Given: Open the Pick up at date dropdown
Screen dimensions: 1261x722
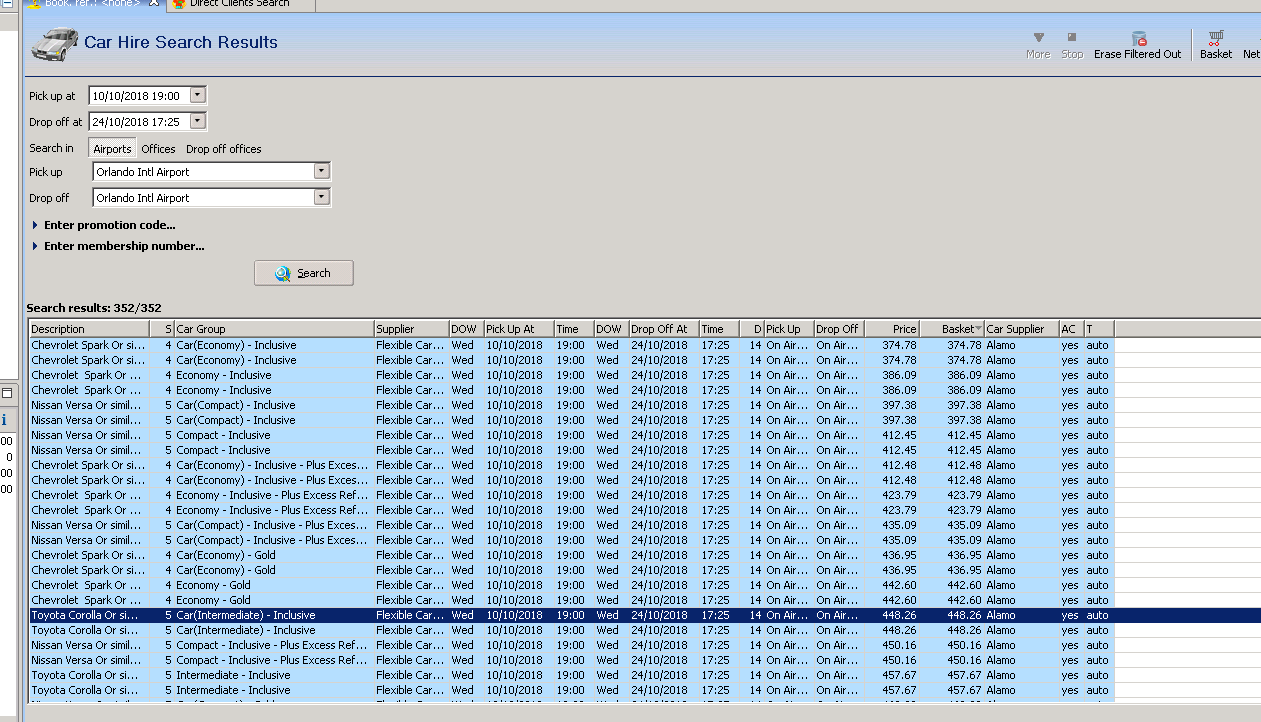Looking at the screenshot, I should coord(197,96).
